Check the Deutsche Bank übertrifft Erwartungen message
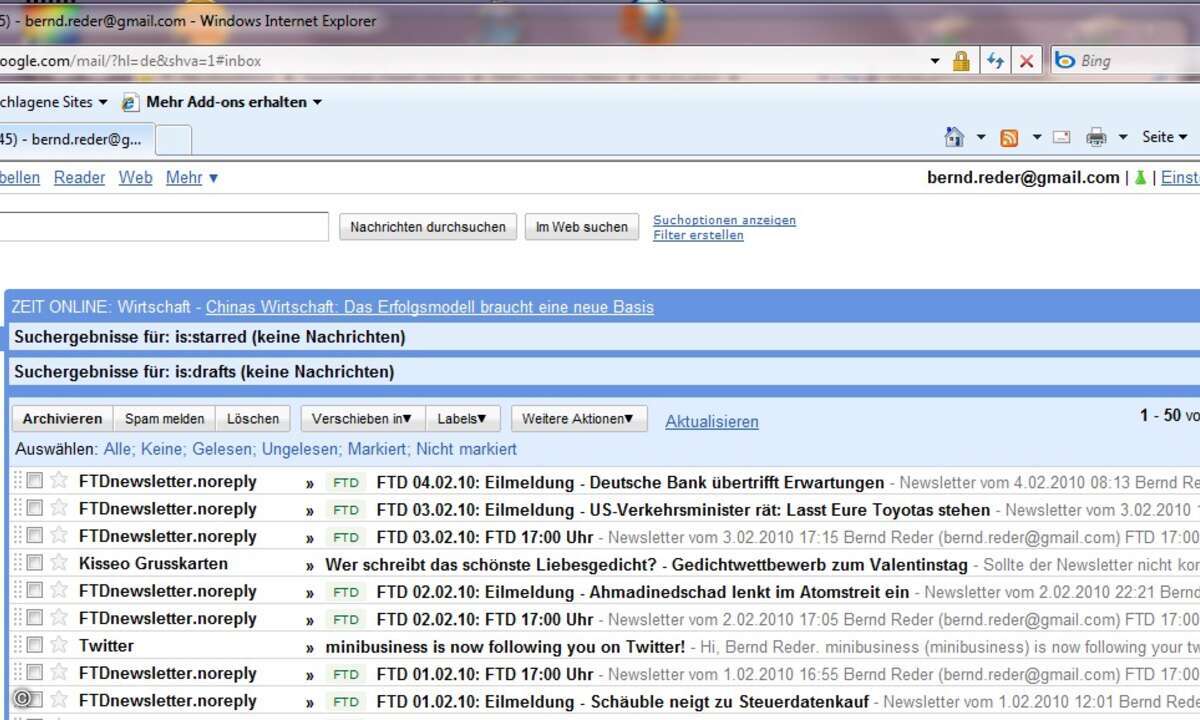1200x720 pixels. pyautogui.click(x=35, y=481)
